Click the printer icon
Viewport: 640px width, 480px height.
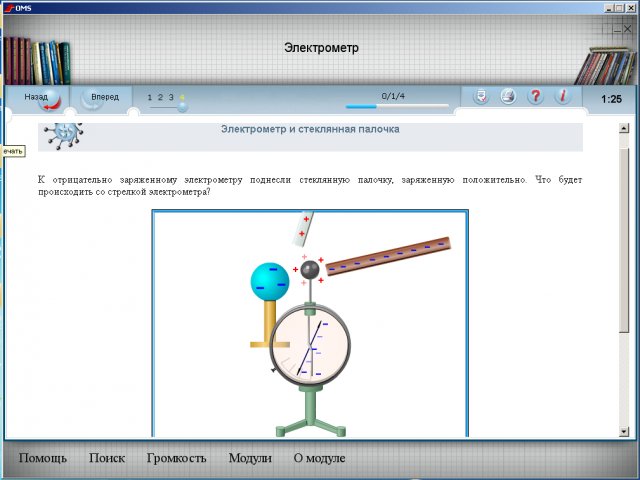(x=508, y=97)
